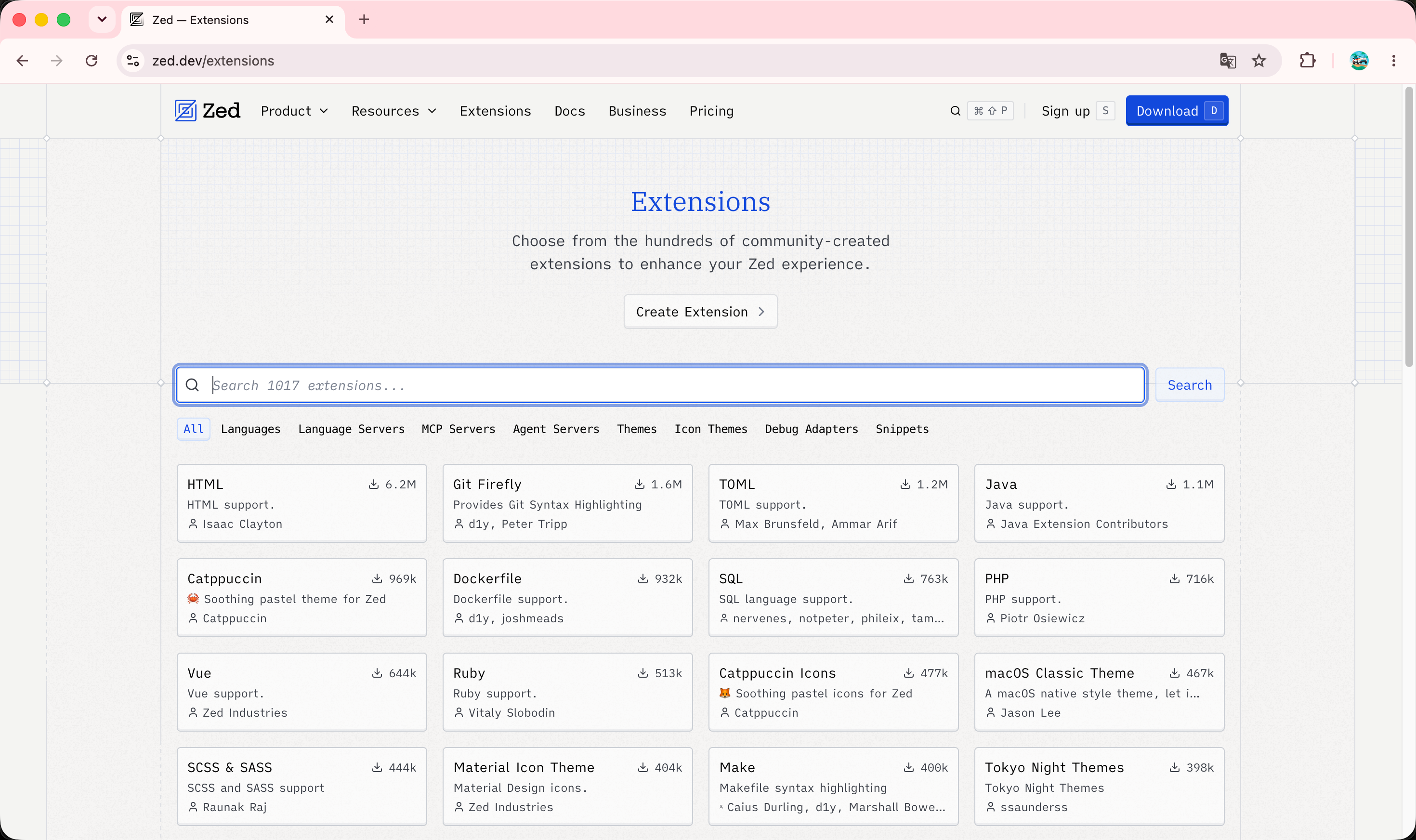Click the fox emoji on Catppuccin Icons card

tap(725, 693)
